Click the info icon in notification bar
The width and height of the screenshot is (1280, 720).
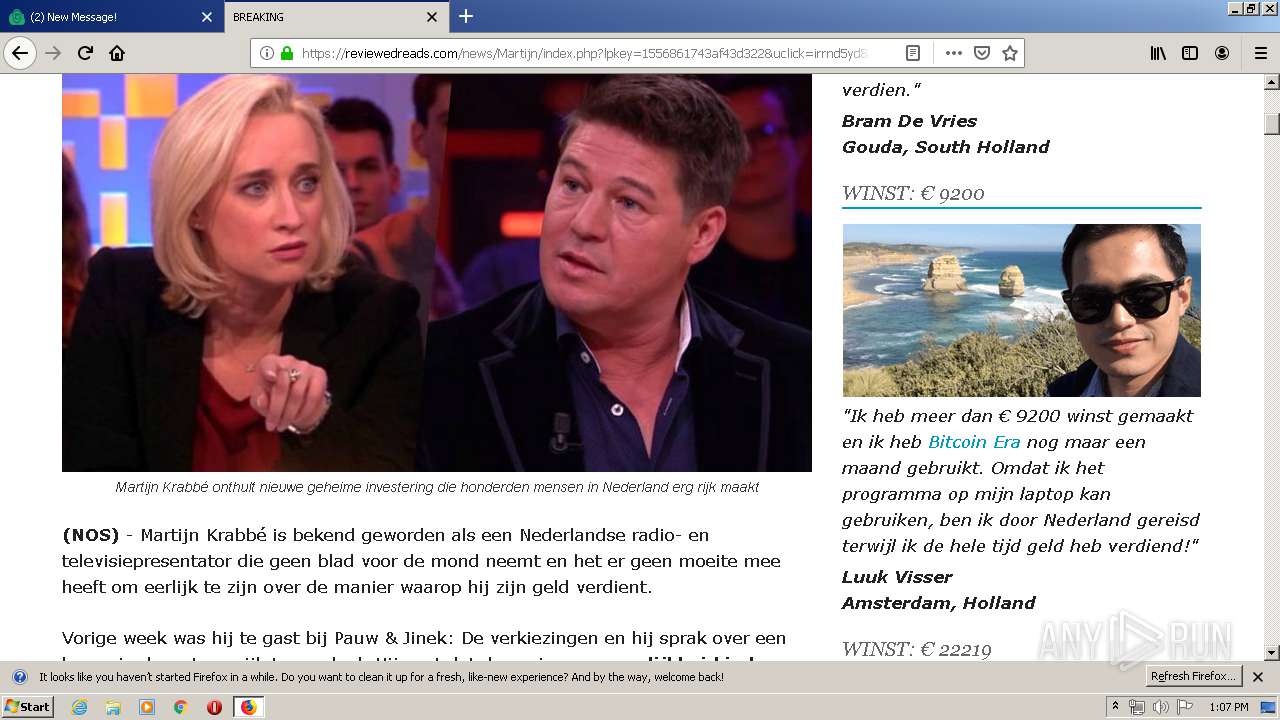point(19,677)
